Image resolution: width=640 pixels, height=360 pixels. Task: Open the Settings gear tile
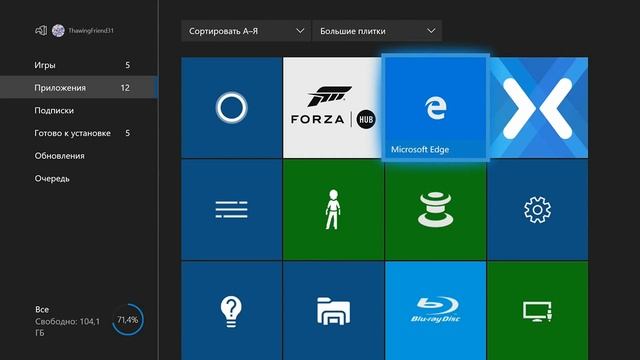[538, 210]
